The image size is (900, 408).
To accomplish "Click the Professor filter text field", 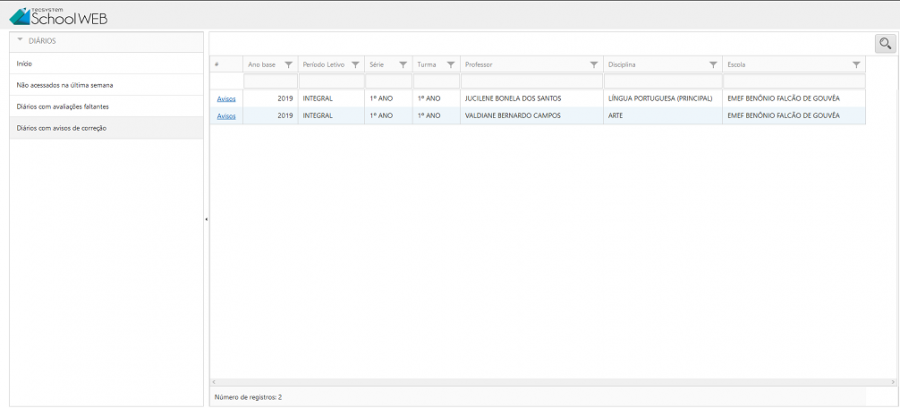I will [532, 81].
